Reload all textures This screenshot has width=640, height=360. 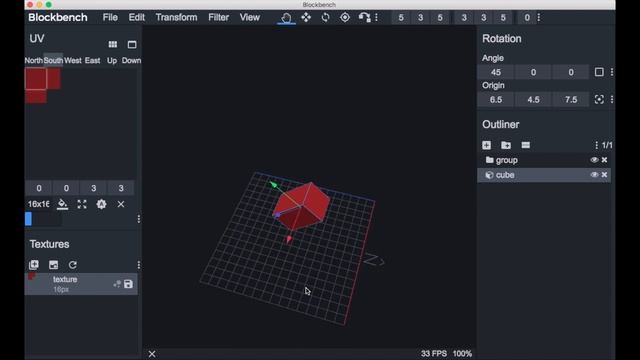click(73, 264)
